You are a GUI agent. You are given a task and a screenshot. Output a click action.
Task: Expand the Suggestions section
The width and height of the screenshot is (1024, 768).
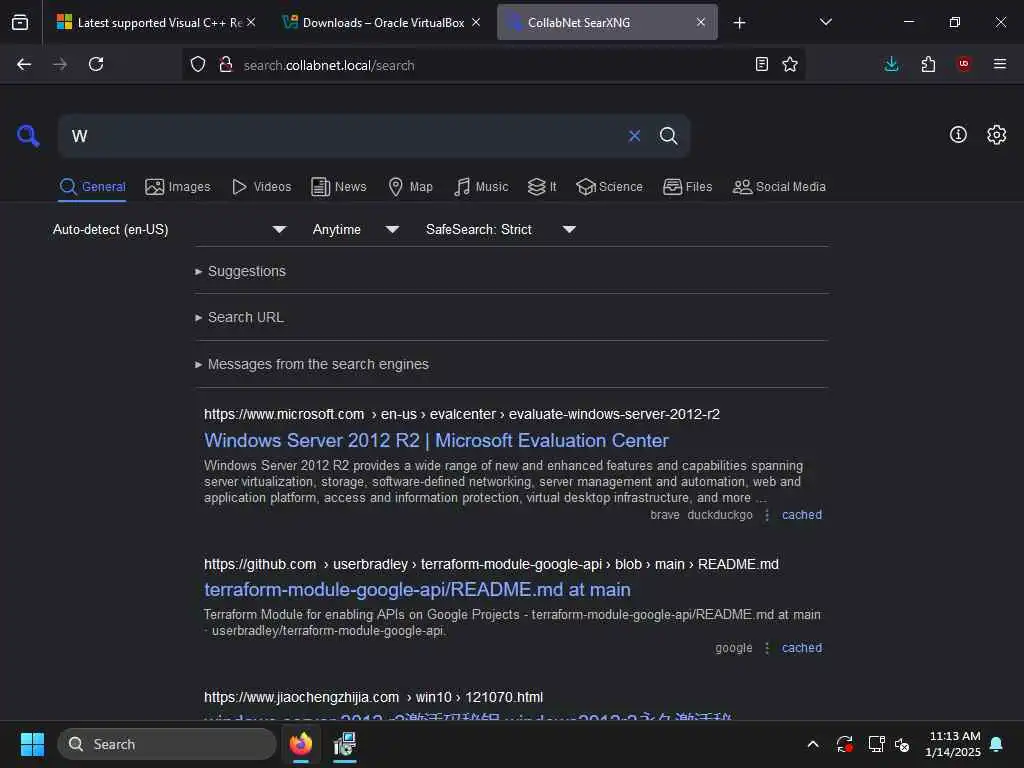tap(240, 271)
